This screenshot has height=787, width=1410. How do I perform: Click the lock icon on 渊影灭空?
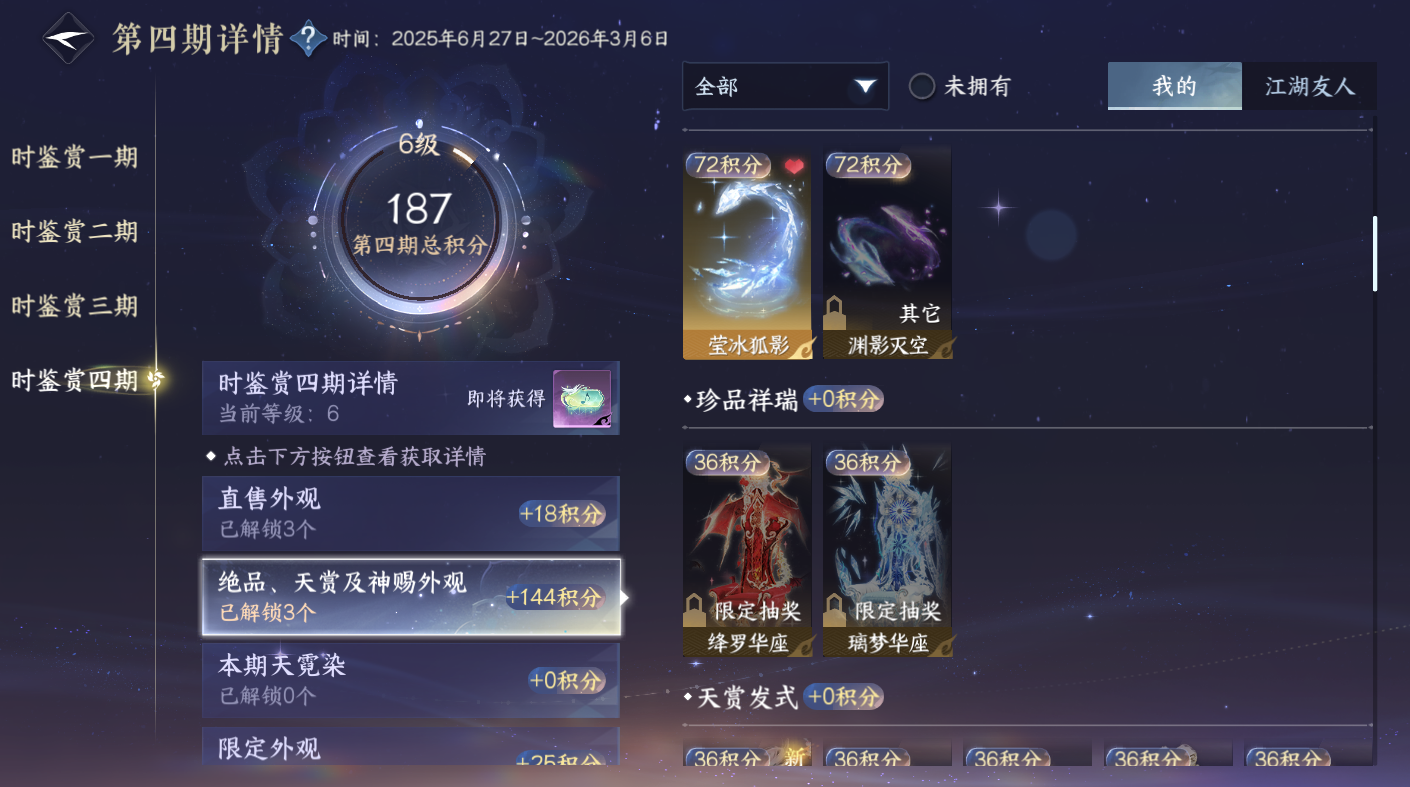[834, 313]
